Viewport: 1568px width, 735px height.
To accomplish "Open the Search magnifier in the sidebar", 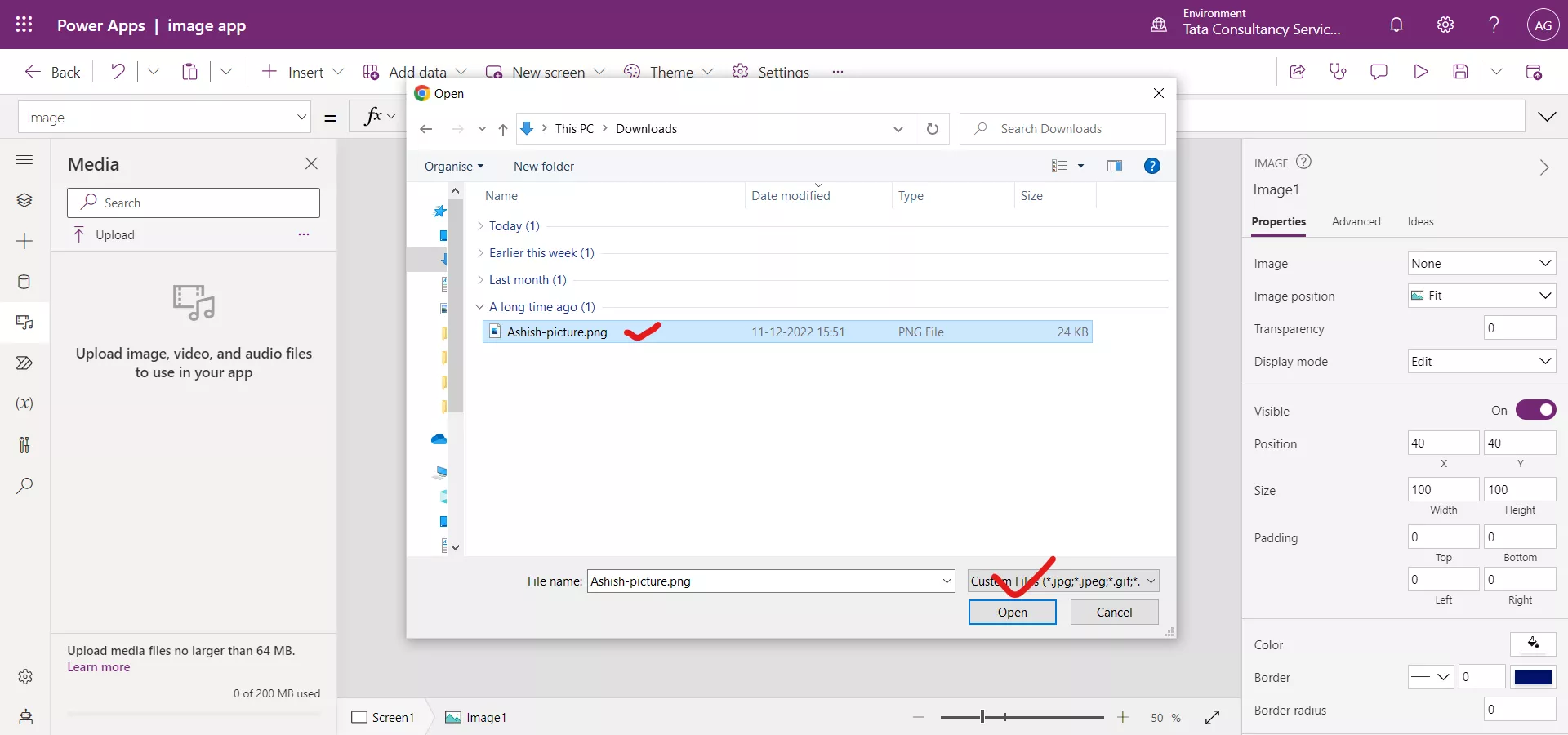I will 24,485.
